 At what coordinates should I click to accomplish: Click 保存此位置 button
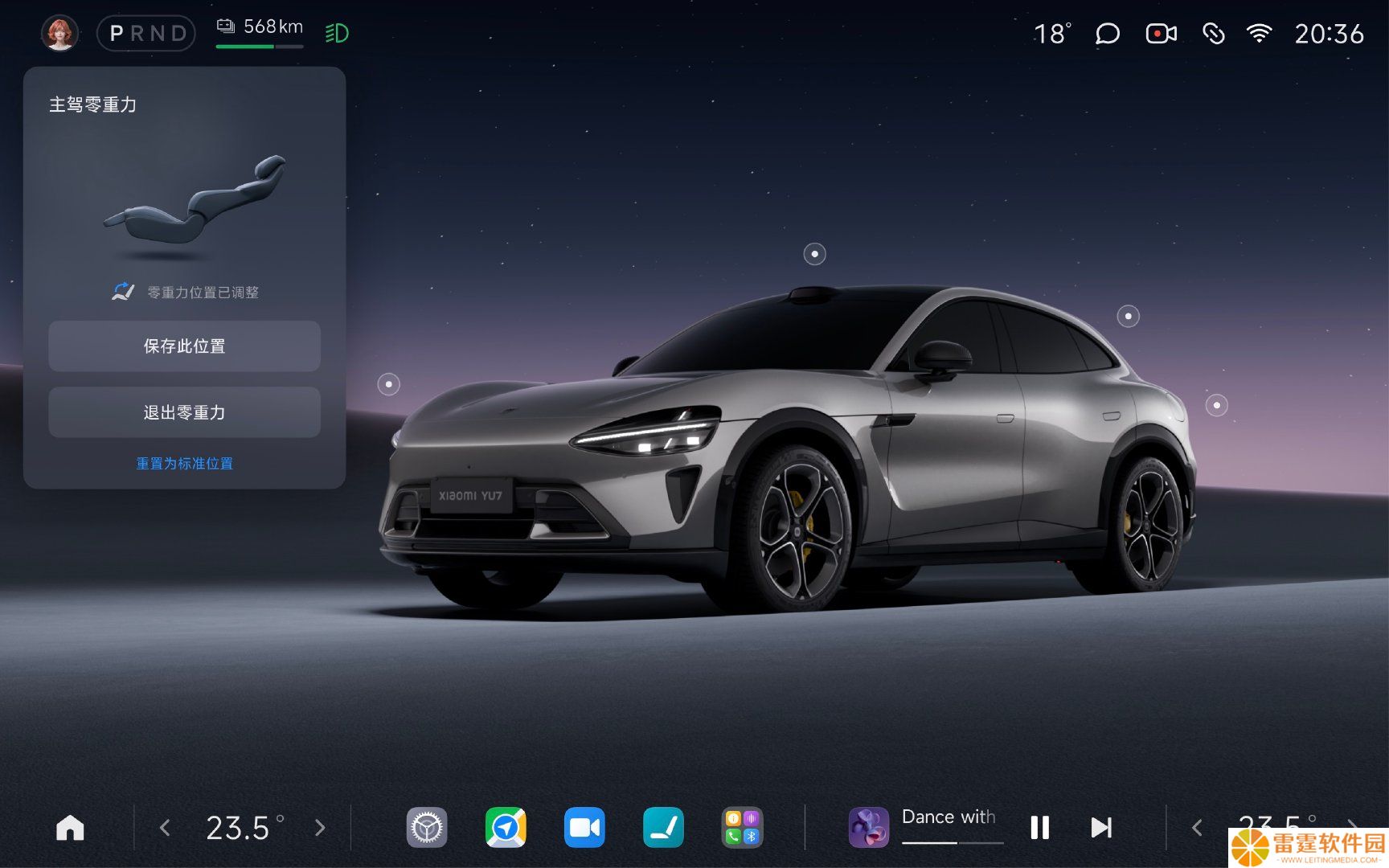(184, 346)
